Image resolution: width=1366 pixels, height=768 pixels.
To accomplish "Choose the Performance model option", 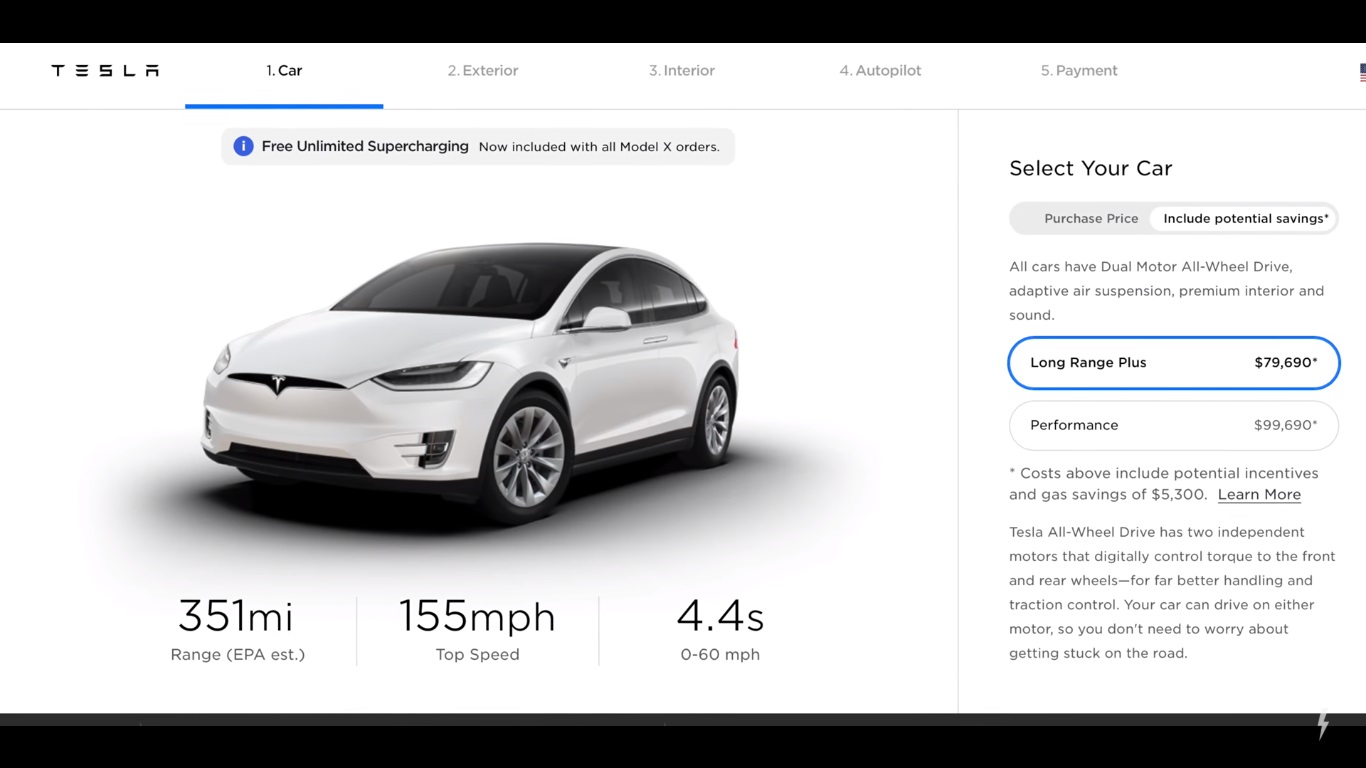I will coord(1173,425).
